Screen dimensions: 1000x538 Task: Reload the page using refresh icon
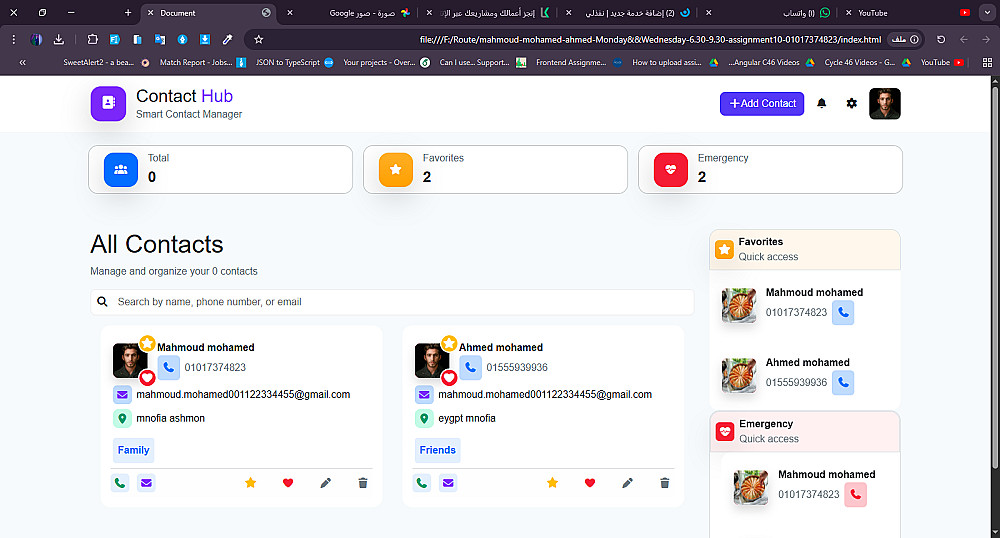[941, 40]
